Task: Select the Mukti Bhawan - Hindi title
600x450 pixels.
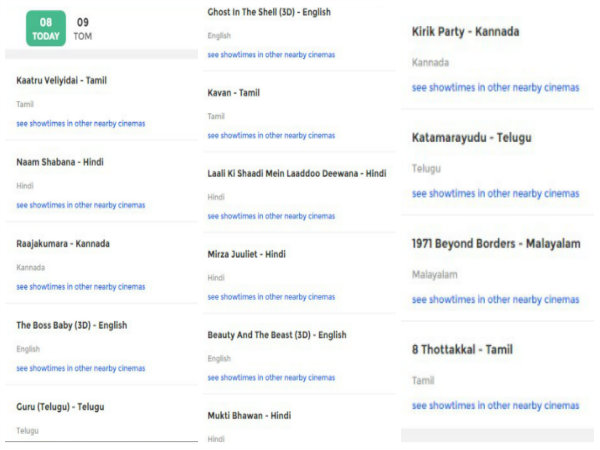Action: pos(249,416)
